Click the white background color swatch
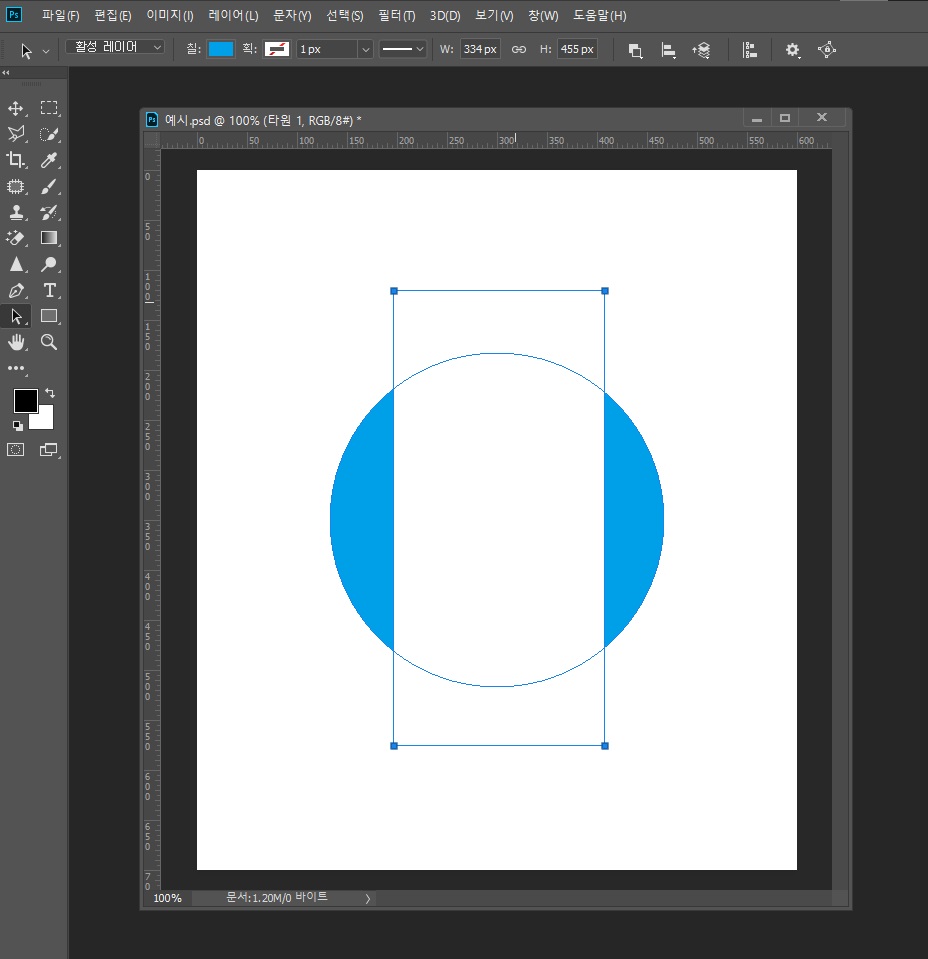 click(44, 419)
